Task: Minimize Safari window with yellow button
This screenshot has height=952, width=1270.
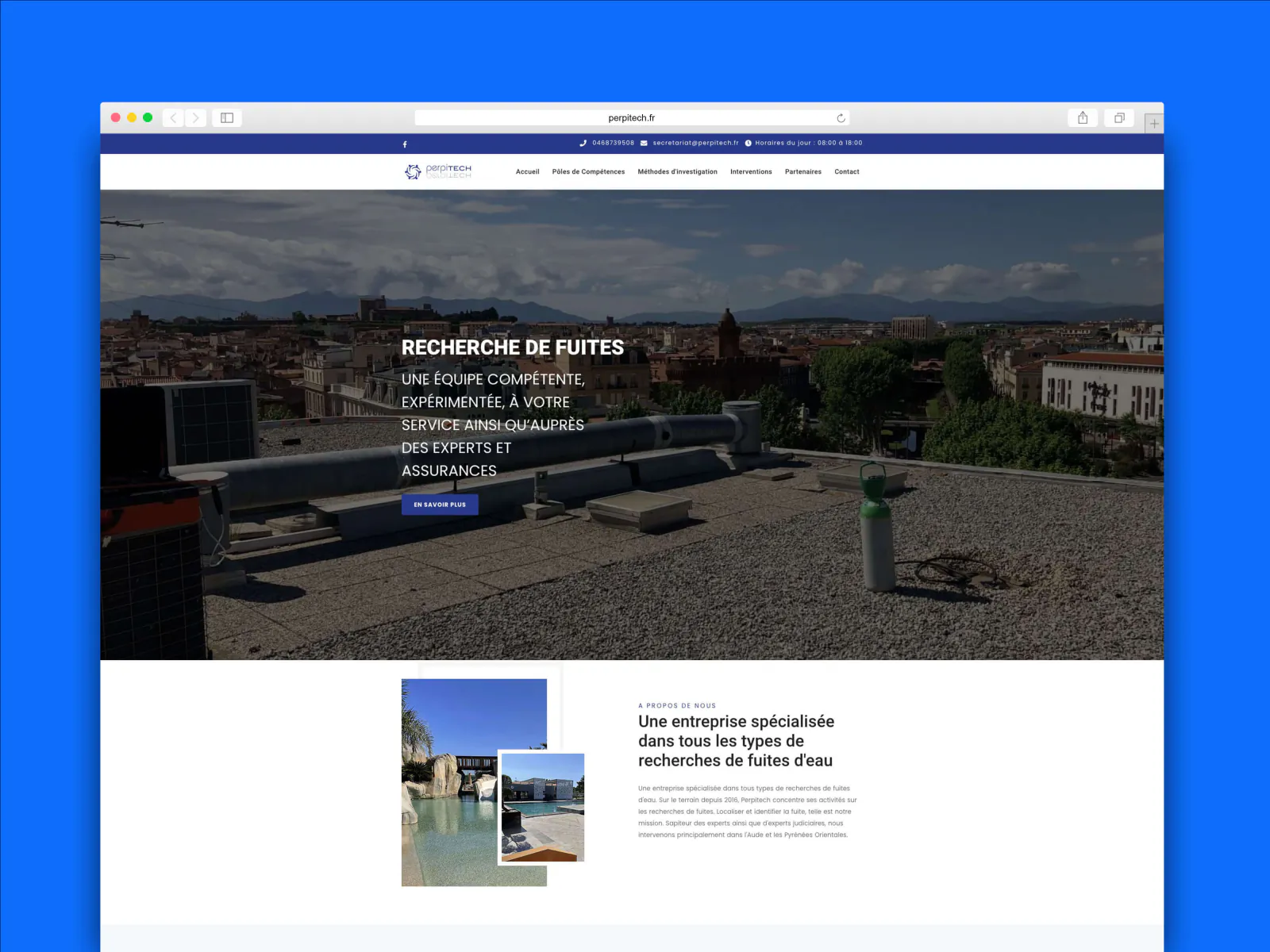Action: coord(132,117)
